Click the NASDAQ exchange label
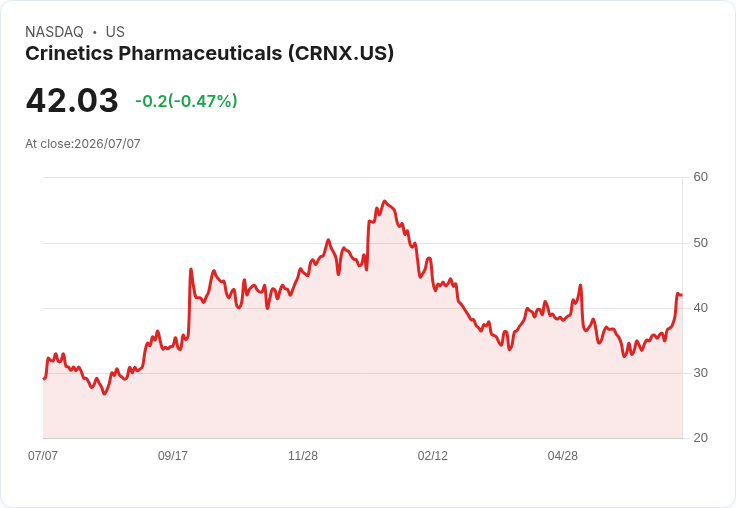The image size is (736, 508). [x=54, y=32]
